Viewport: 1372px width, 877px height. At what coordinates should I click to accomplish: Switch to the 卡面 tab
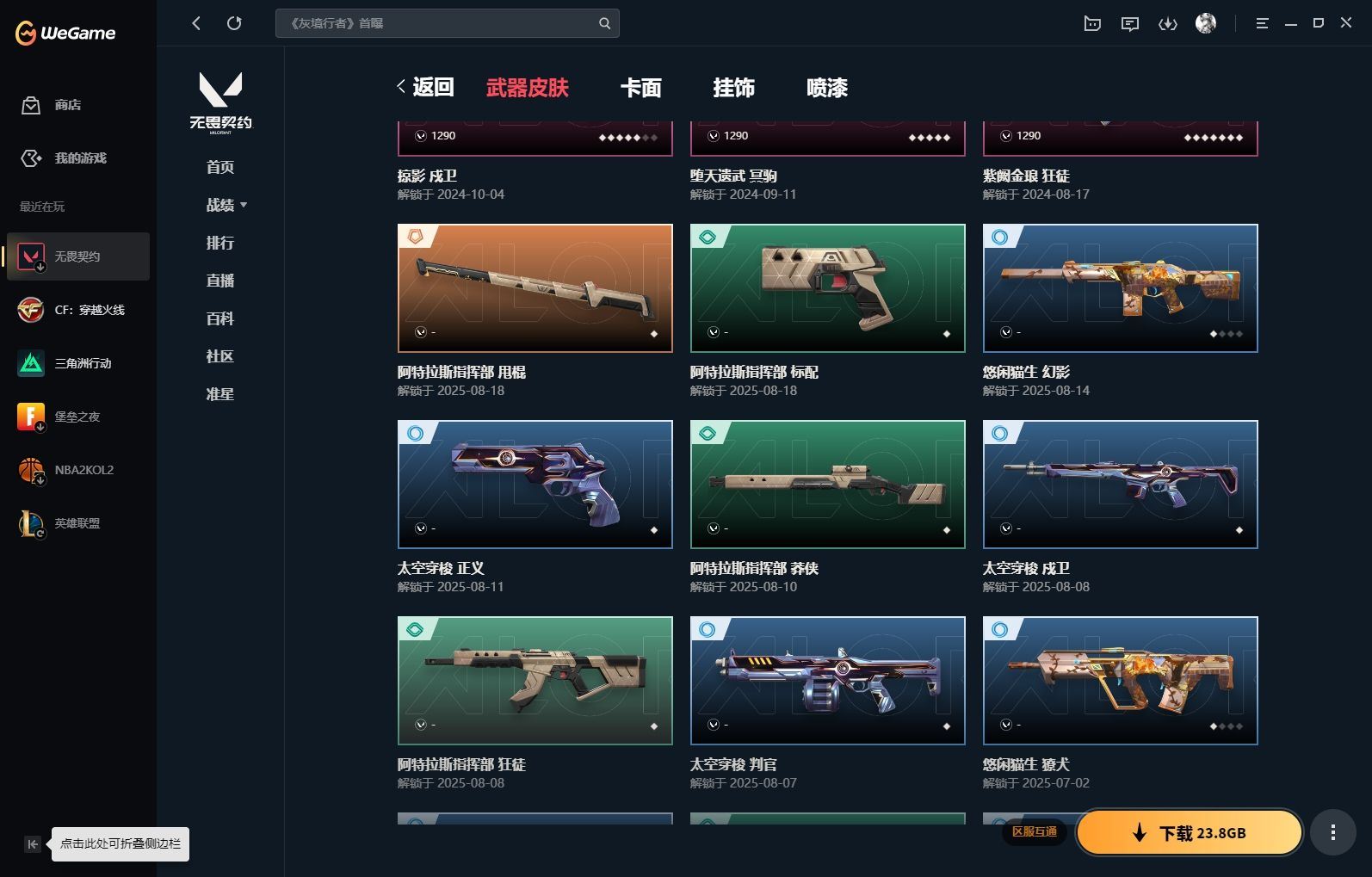coord(641,88)
